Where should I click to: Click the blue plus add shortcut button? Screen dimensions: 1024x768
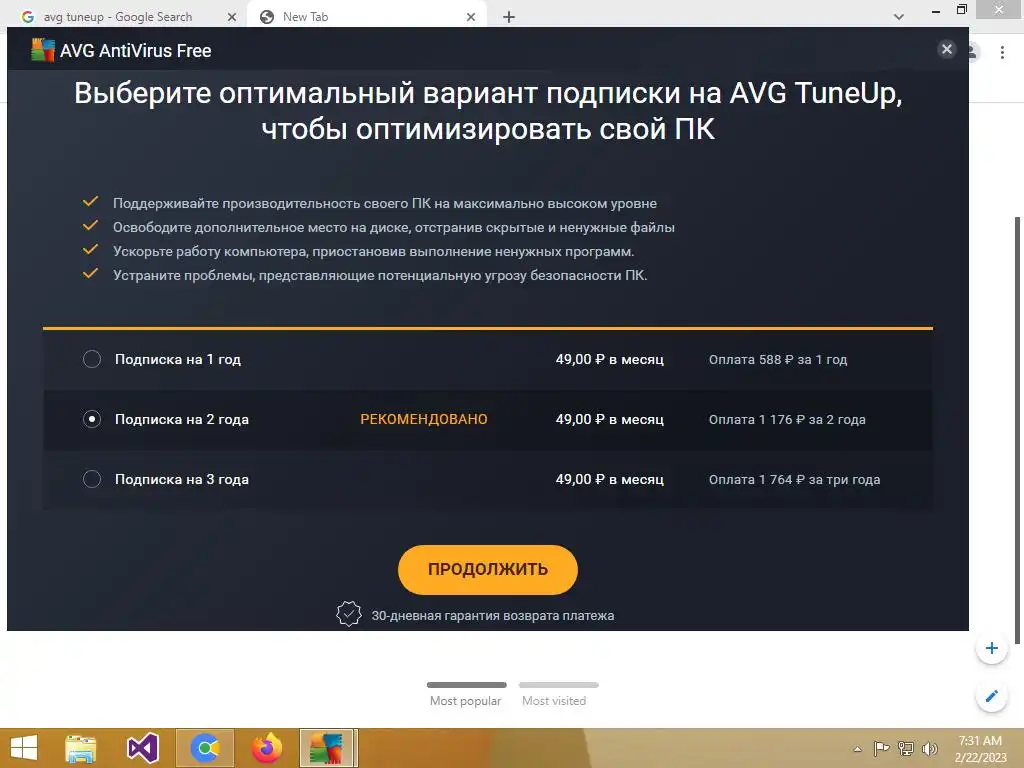pyautogui.click(x=992, y=648)
